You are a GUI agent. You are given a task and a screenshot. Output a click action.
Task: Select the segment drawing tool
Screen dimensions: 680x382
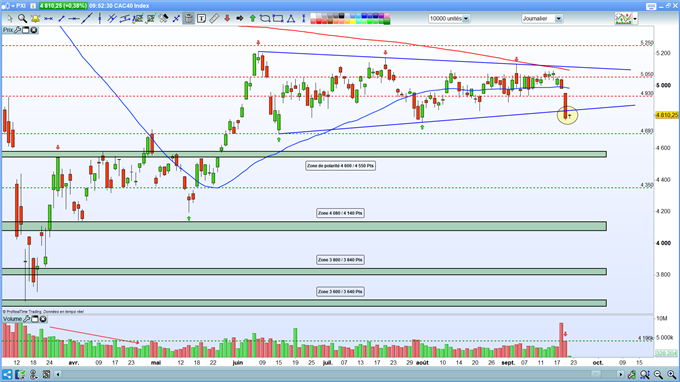click(61, 19)
